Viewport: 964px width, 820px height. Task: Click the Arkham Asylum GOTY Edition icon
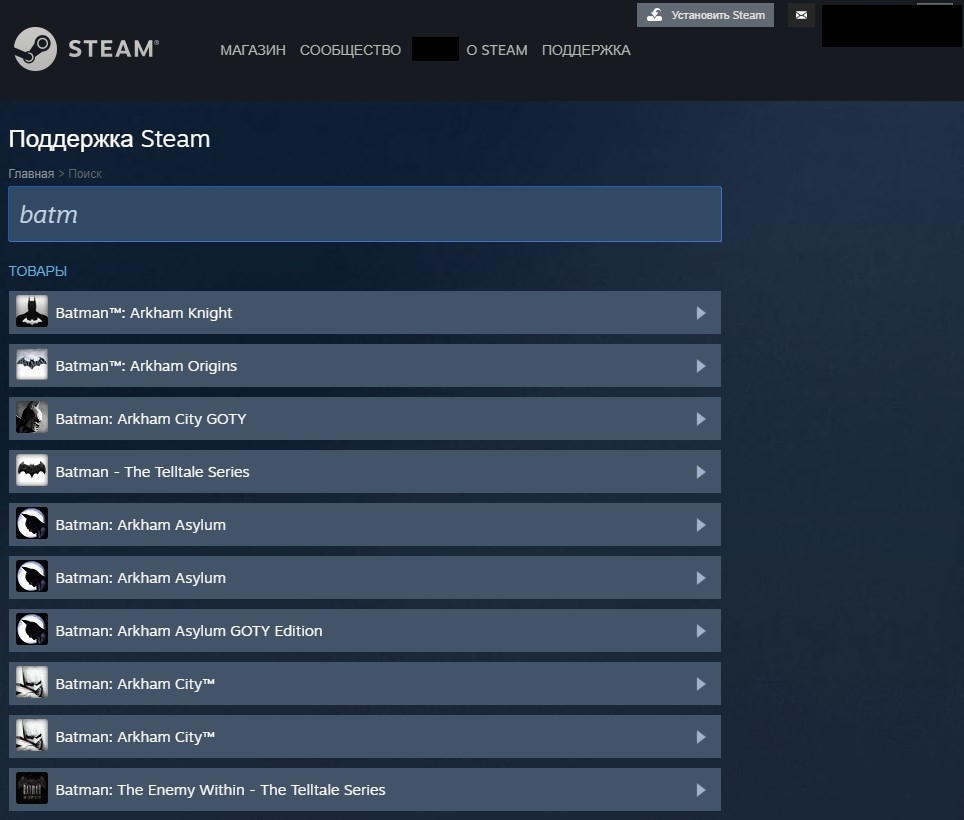tap(32, 629)
